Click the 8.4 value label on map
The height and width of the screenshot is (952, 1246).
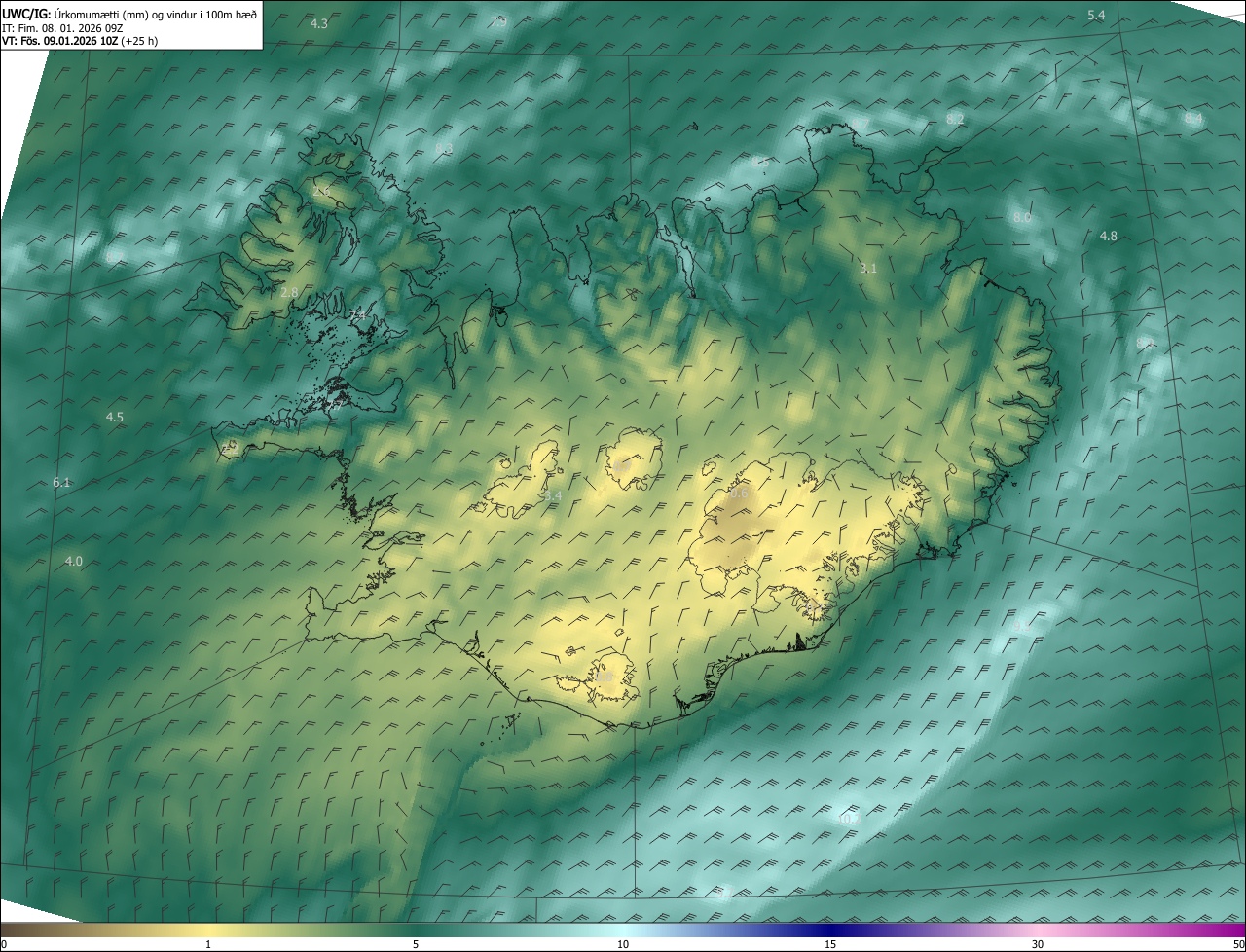click(x=1193, y=118)
